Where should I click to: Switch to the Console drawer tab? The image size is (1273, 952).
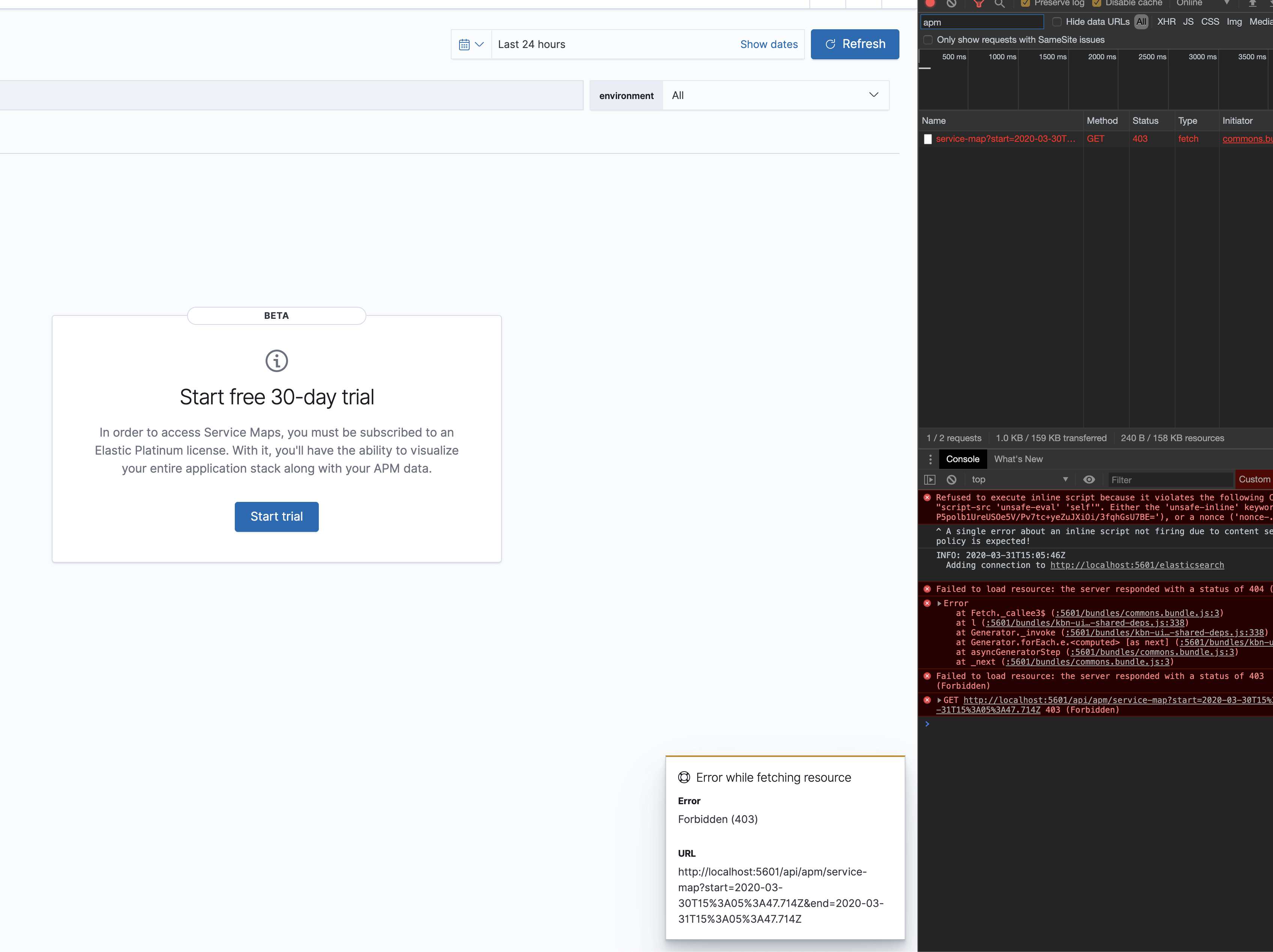(x=962, y=459)
